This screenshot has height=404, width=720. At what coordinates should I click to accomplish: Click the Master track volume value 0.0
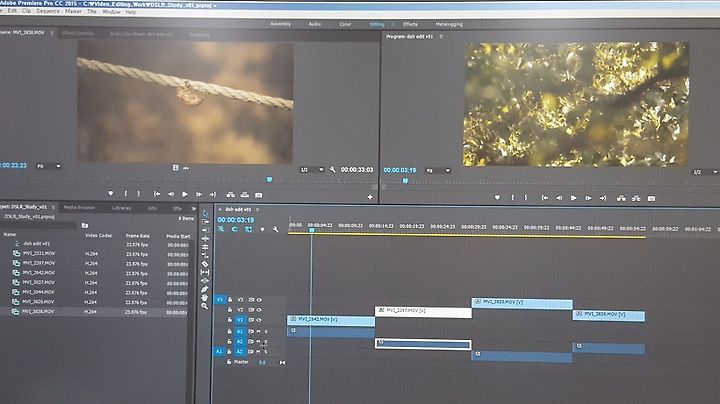262,362
